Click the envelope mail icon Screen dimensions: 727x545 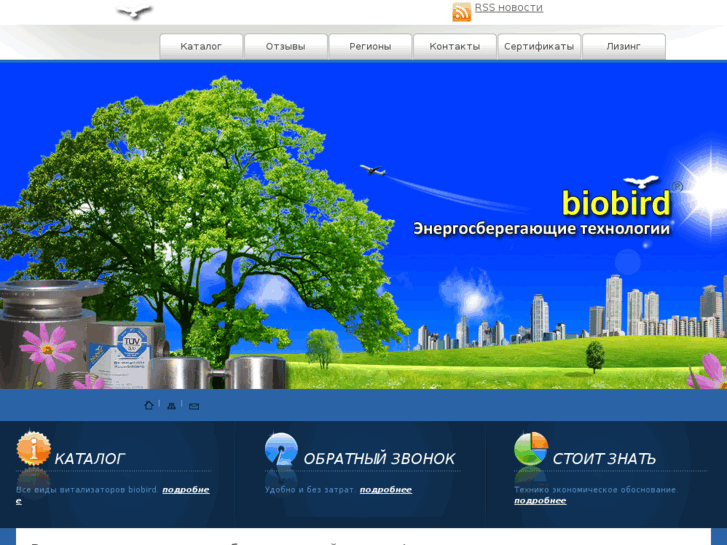pyautogui.click(x=194, y=406)
